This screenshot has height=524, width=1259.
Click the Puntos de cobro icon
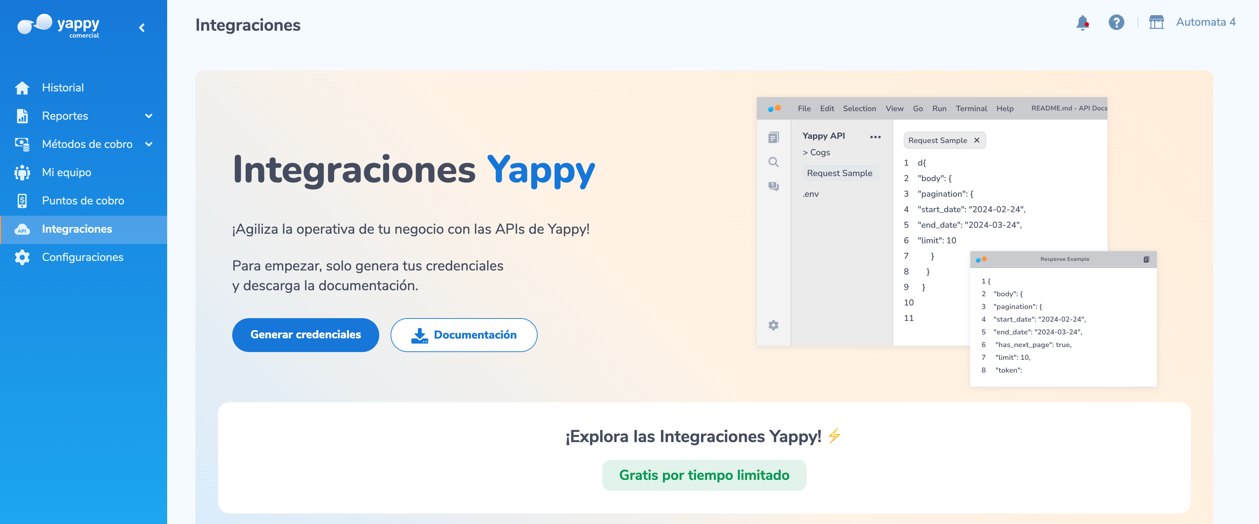[22, 201]
